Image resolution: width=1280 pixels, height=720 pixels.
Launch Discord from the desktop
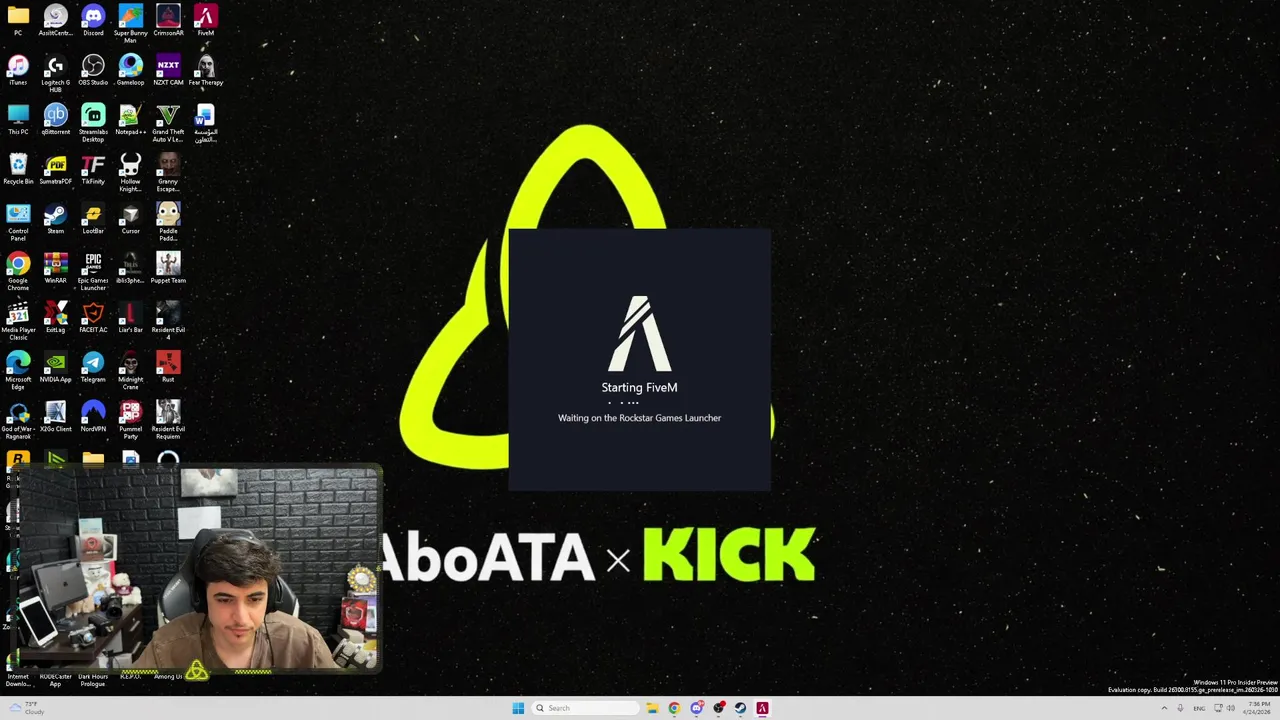93,21
